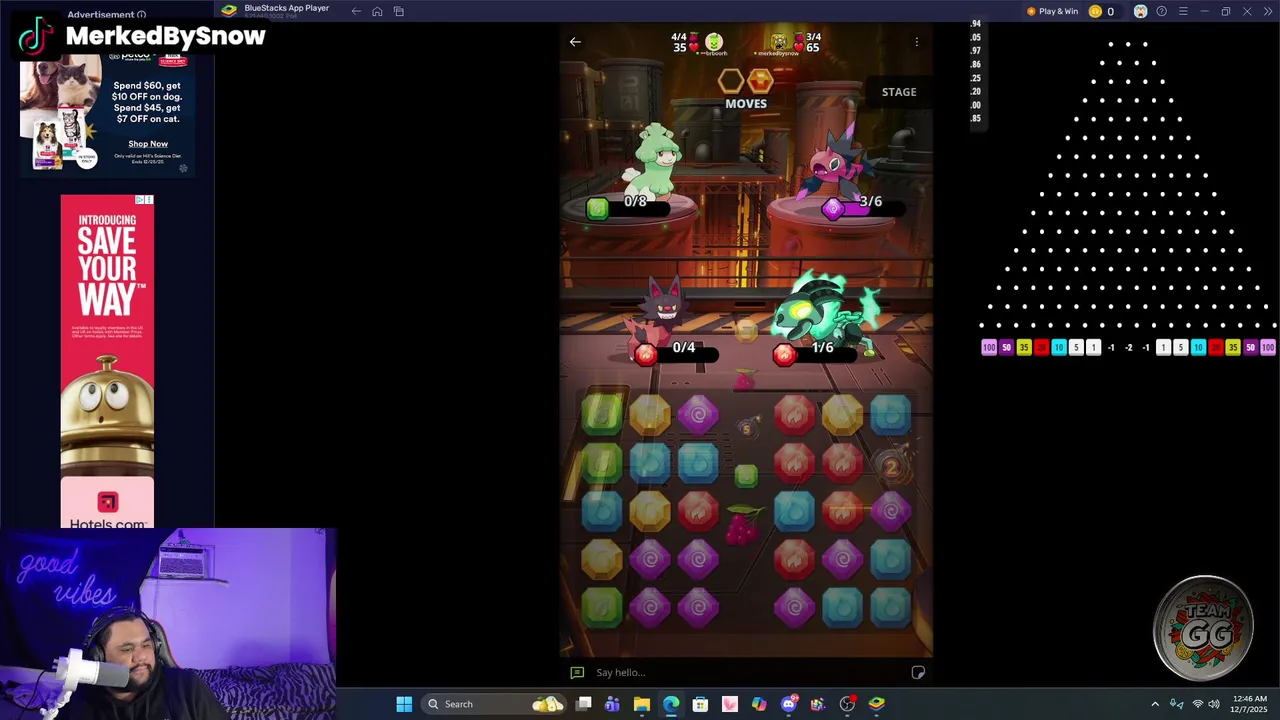Tap the small green gem in the board gap
Viewport: 1280px width, 720px height.
746,476
